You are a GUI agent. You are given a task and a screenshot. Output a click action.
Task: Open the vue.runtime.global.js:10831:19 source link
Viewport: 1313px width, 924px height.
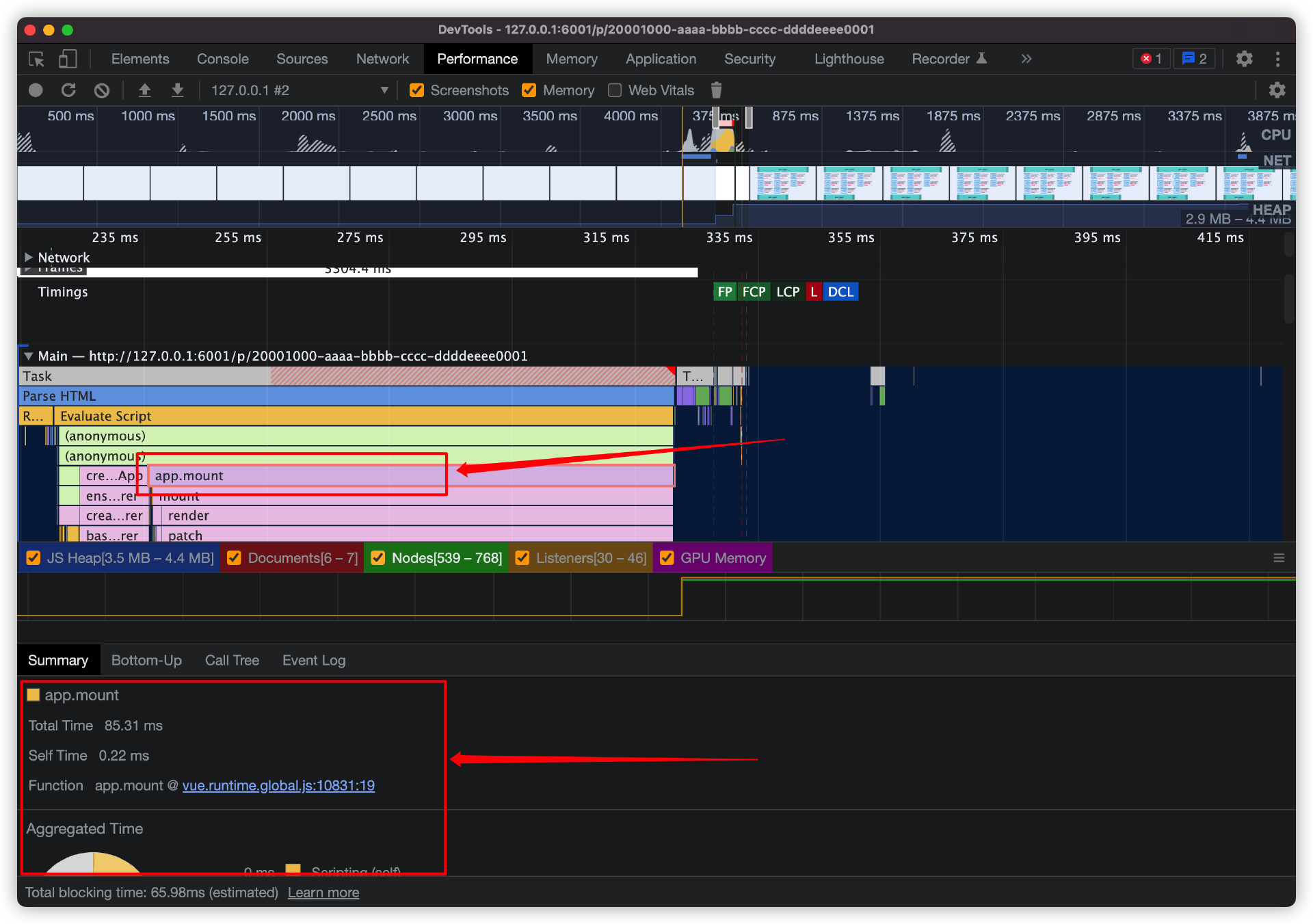(278, 785)
